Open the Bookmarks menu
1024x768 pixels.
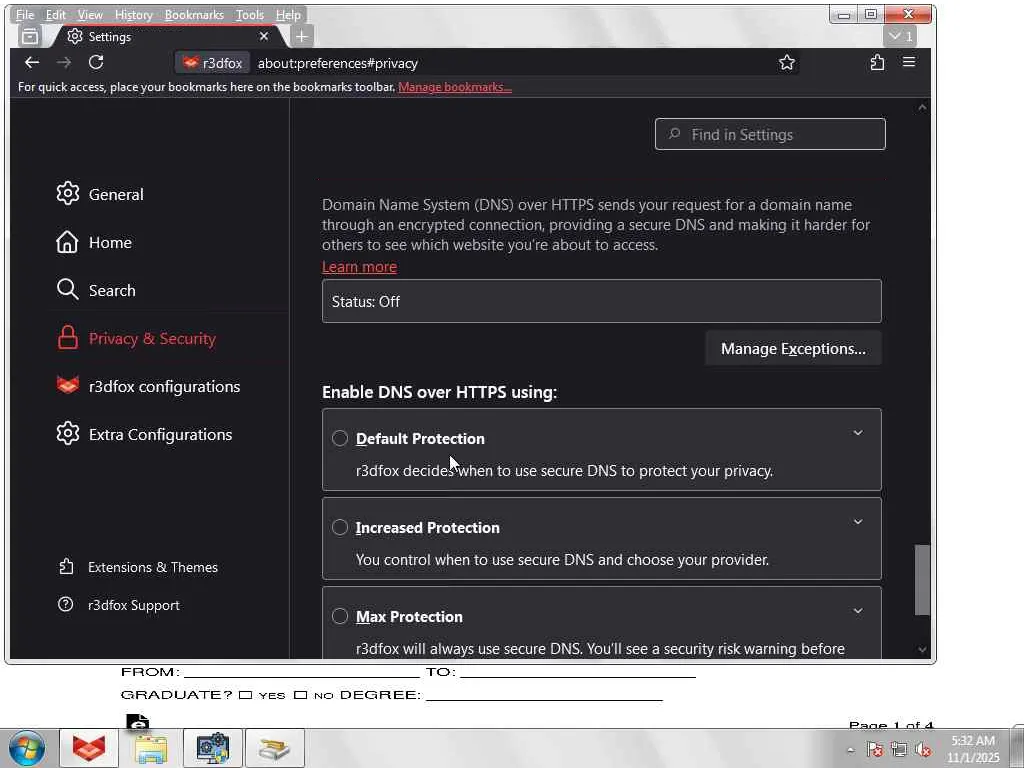pos(194,14)
